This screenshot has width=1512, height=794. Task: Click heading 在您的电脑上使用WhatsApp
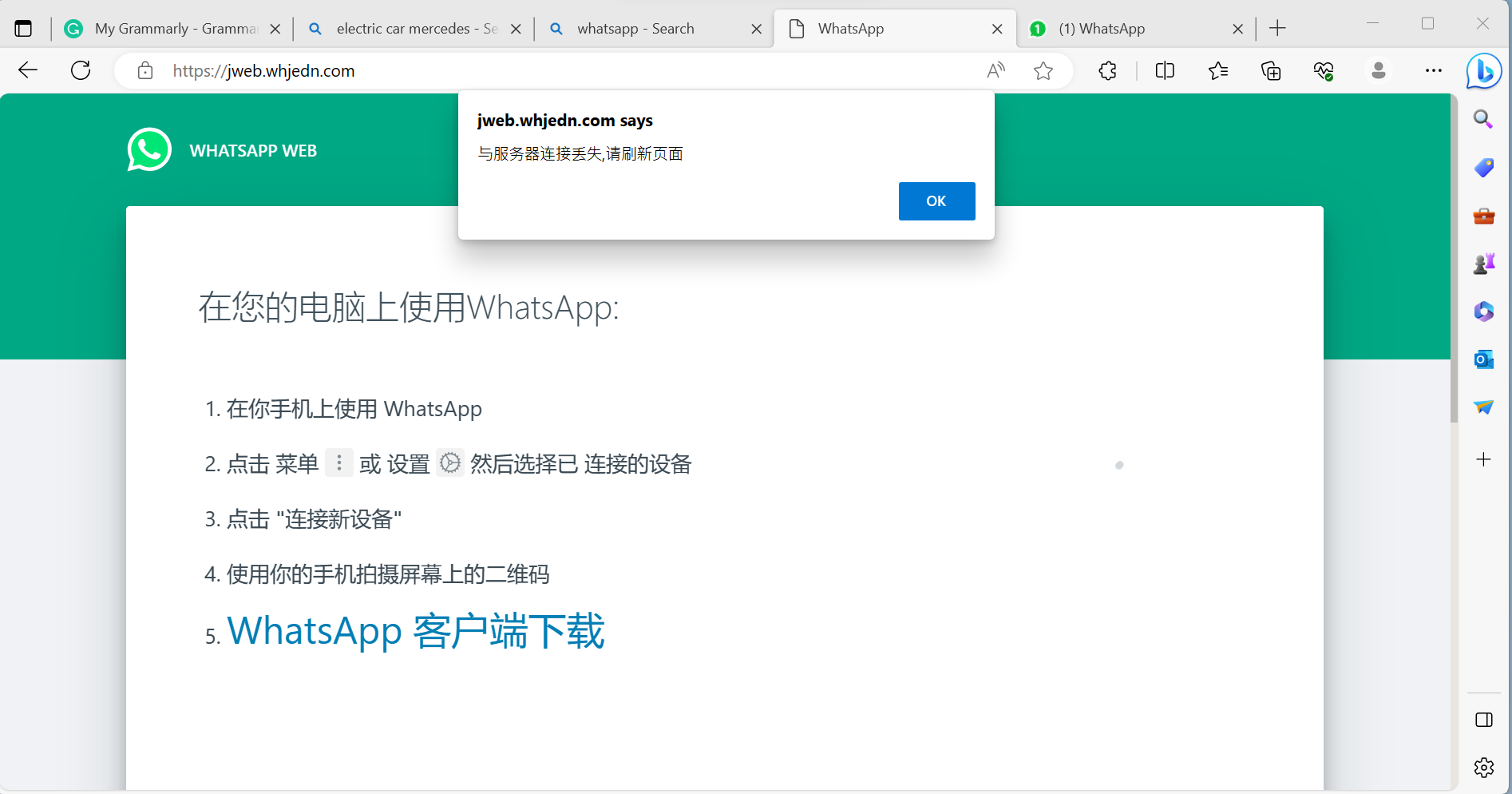[409, 308]
